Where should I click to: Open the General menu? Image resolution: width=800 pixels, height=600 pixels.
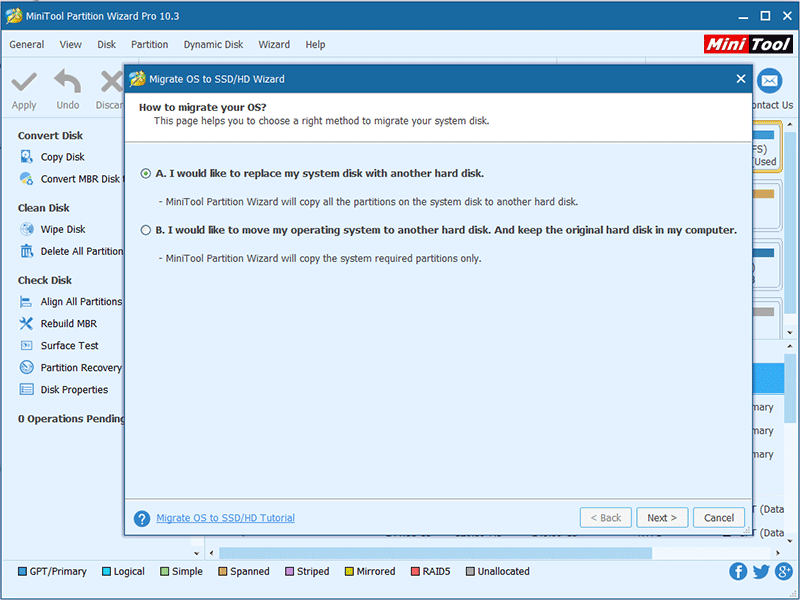[27, 45]
